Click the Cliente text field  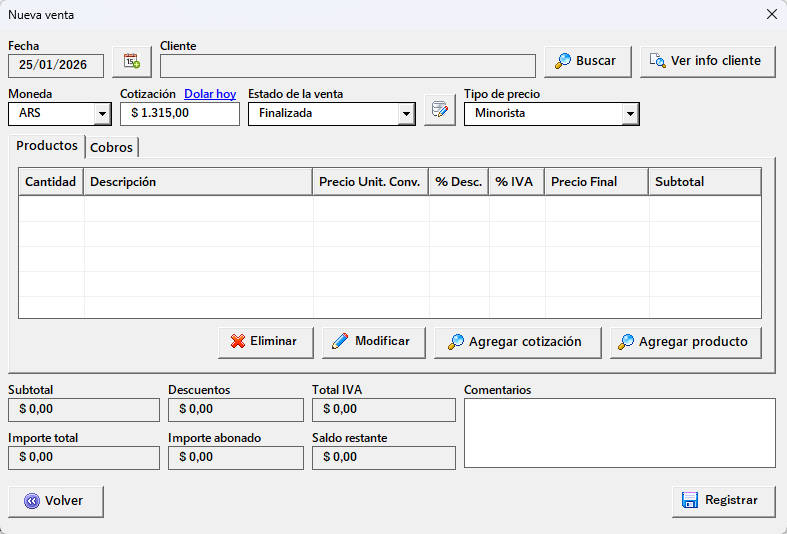point(348,66)
